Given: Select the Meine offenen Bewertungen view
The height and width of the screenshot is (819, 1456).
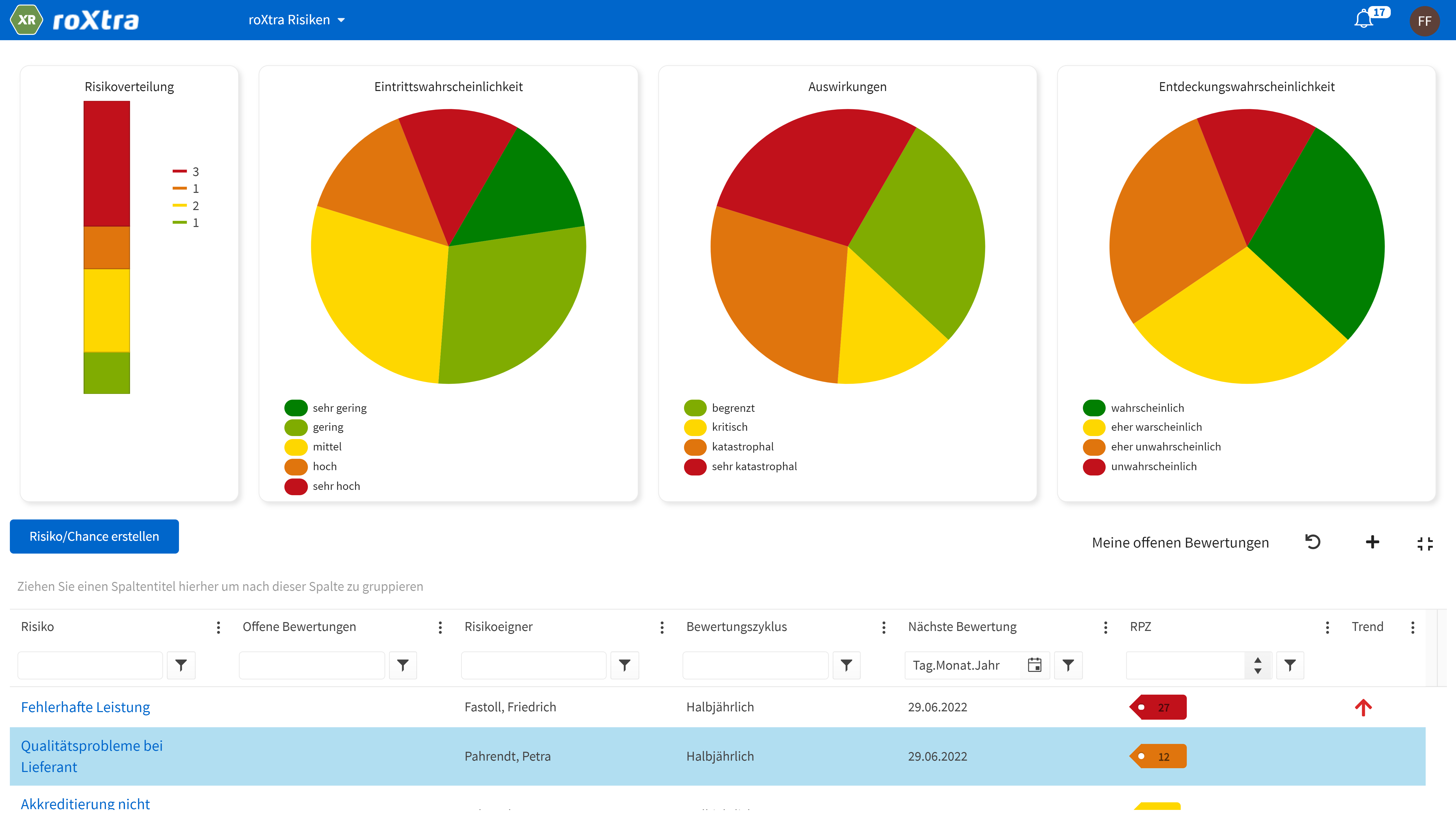Looking at the screenshot, I should coord(1180,543).
